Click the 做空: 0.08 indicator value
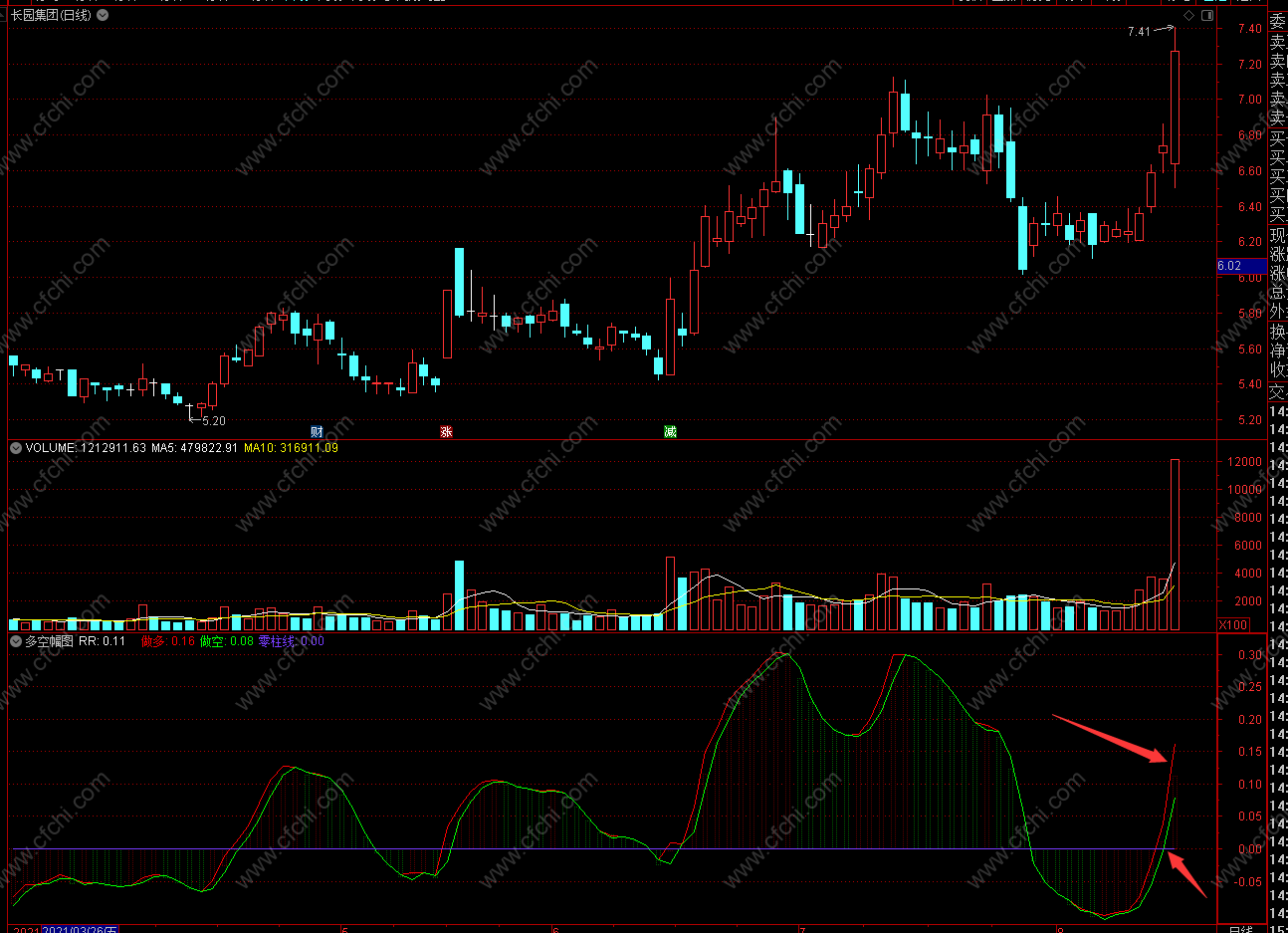The height and width of the screenshot is (933, 1288). click(x=226, y=641)
